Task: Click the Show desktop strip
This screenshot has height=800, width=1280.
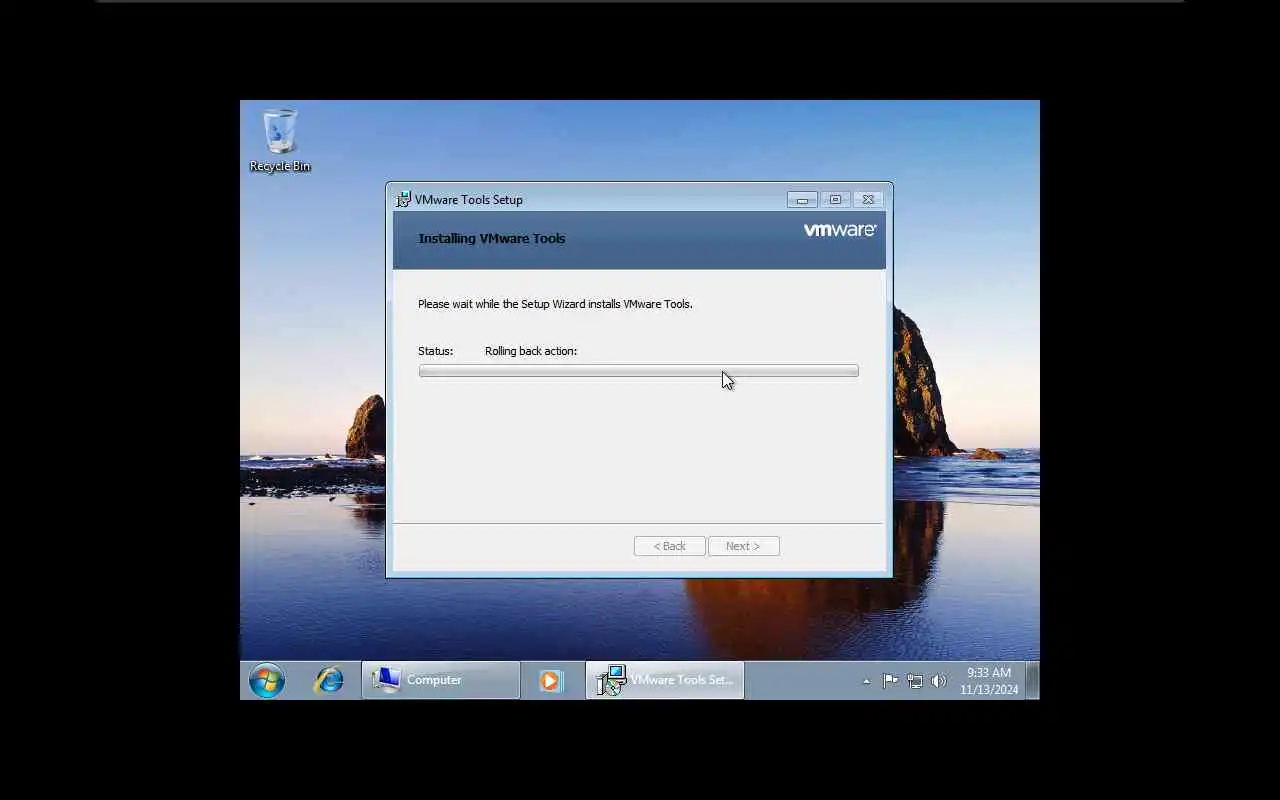Action: 1033,680
